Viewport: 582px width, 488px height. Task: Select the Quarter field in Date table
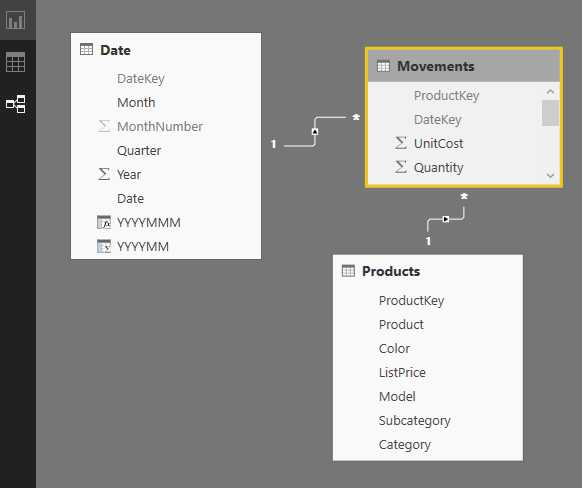pyautogui.click(x=139, y=150)
